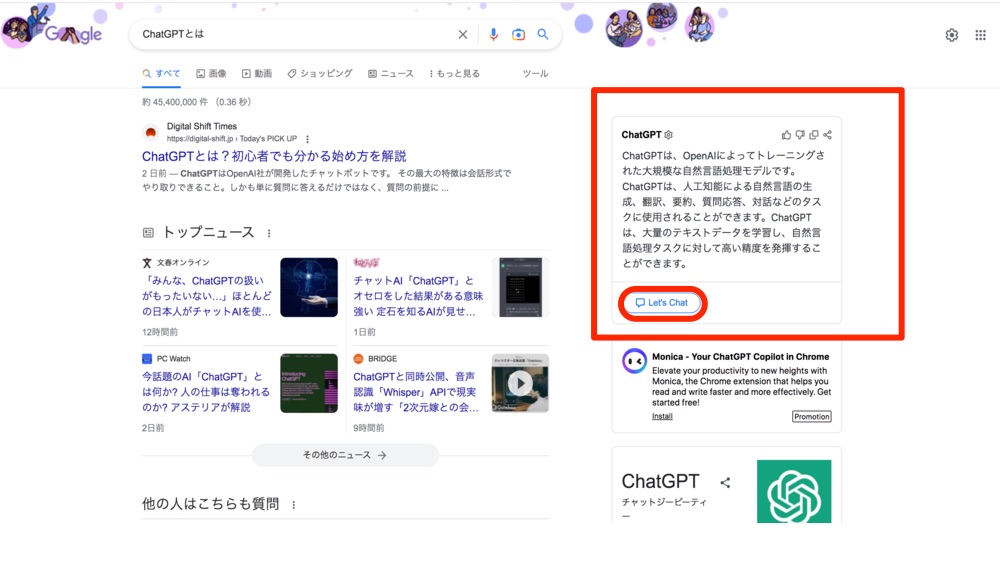Screen dimensions: 1000x564
Task: Open the Google apps grid
Action: 980,35
